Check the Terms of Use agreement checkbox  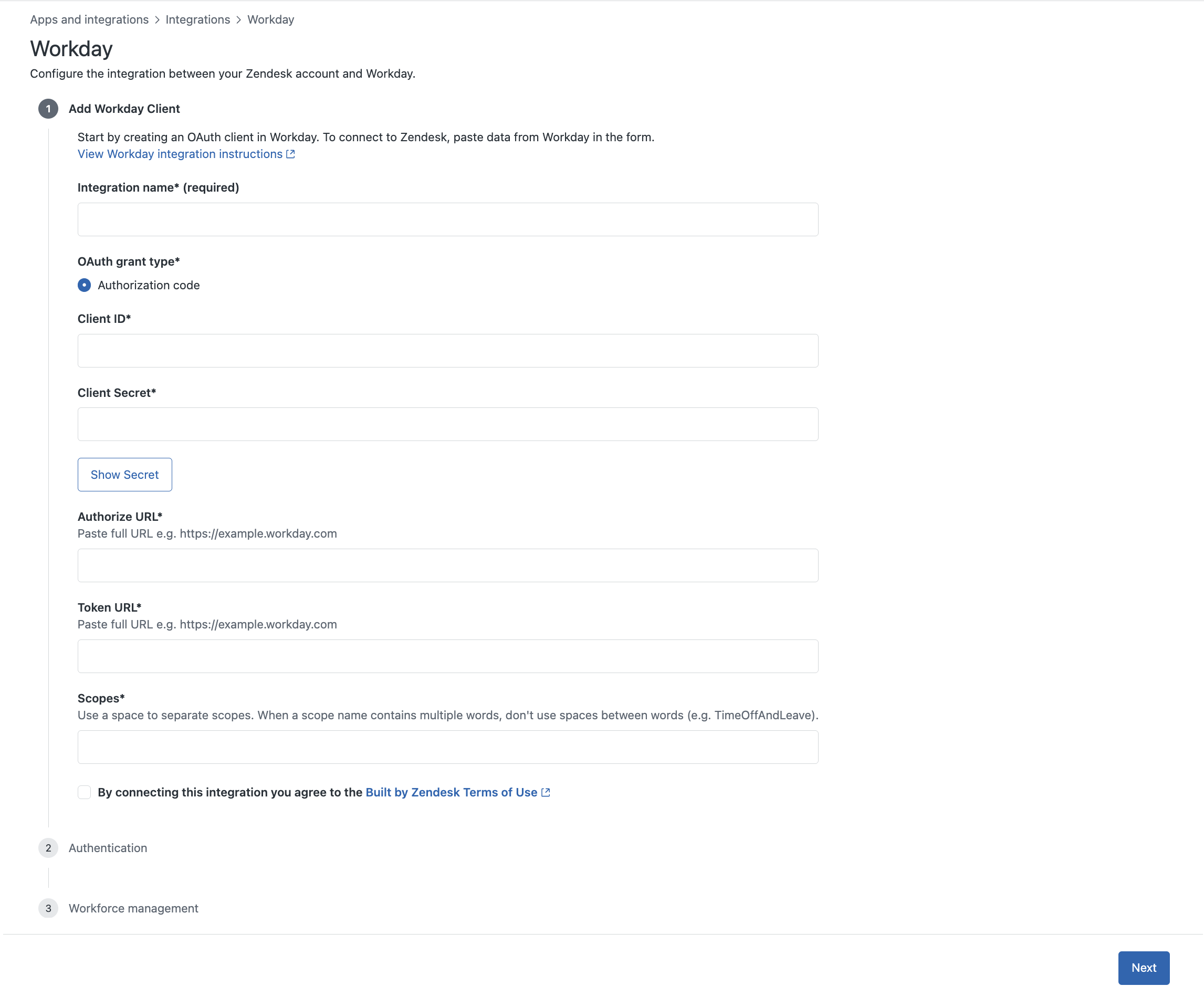[85, 792]
